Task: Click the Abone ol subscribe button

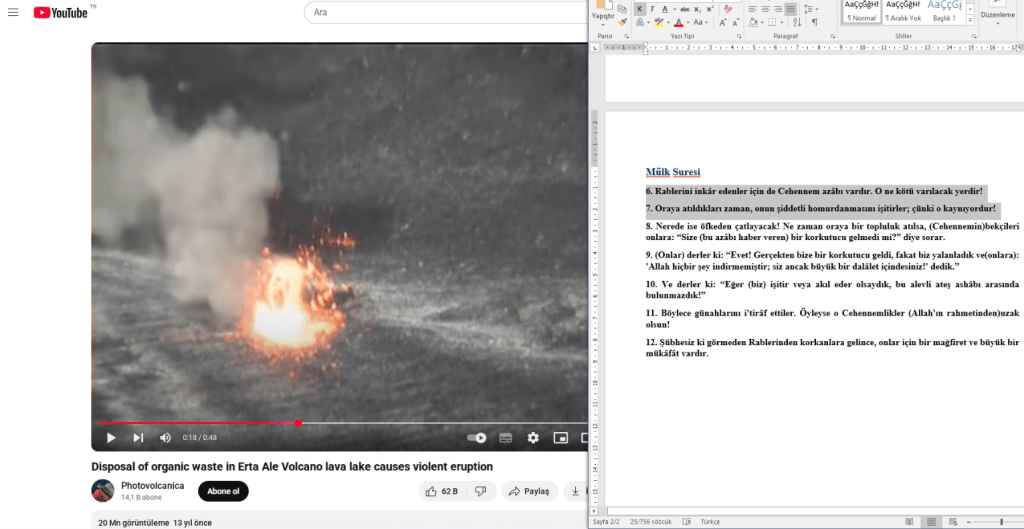Action: point(223,491)
